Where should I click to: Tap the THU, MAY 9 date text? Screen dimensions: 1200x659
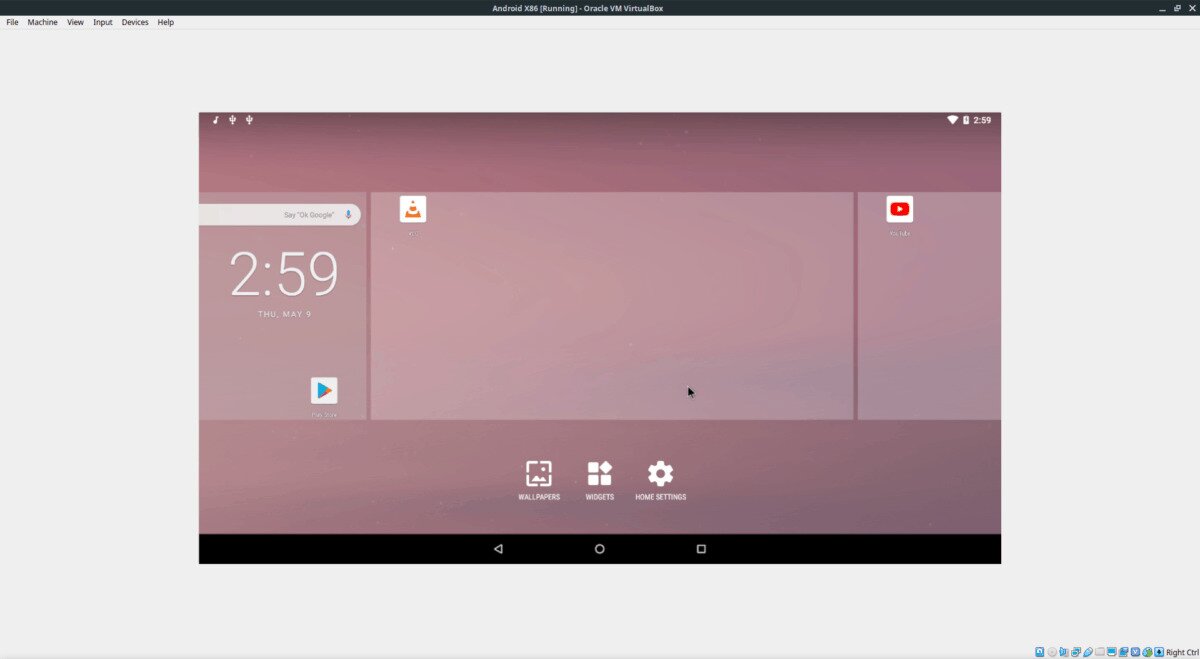tap(284, 314)
